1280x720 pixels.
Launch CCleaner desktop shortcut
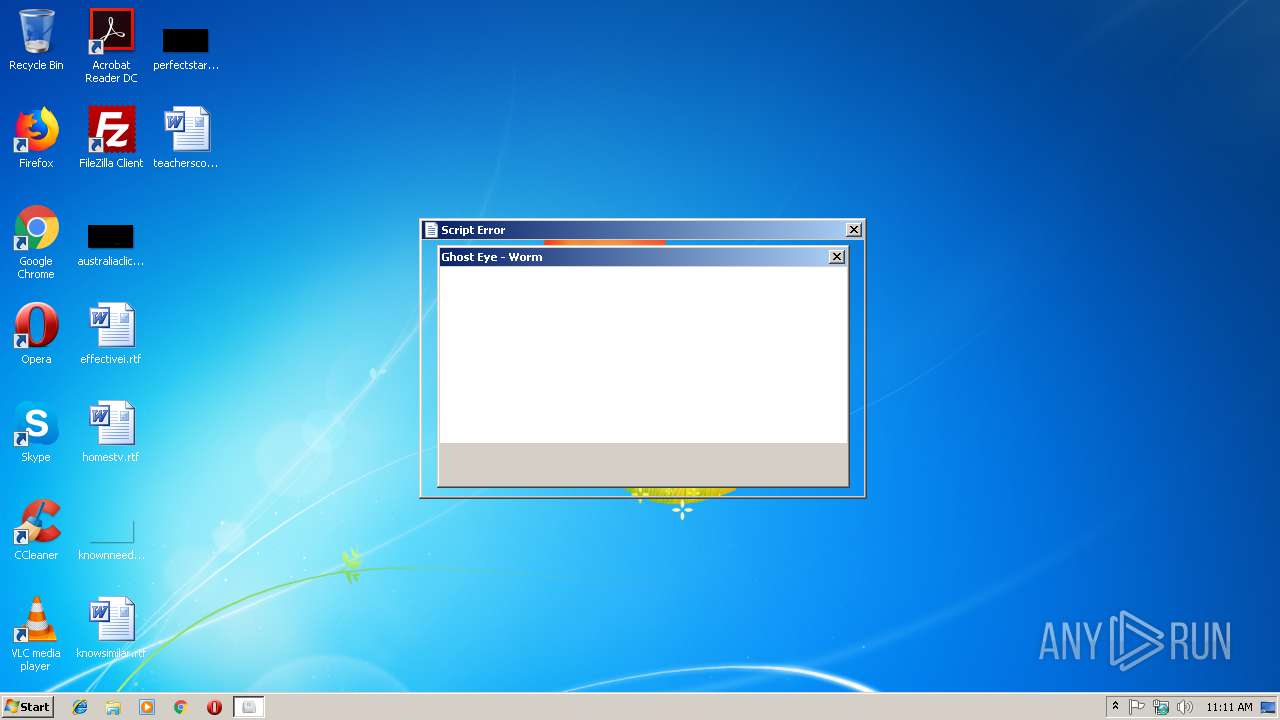[36, 530]
